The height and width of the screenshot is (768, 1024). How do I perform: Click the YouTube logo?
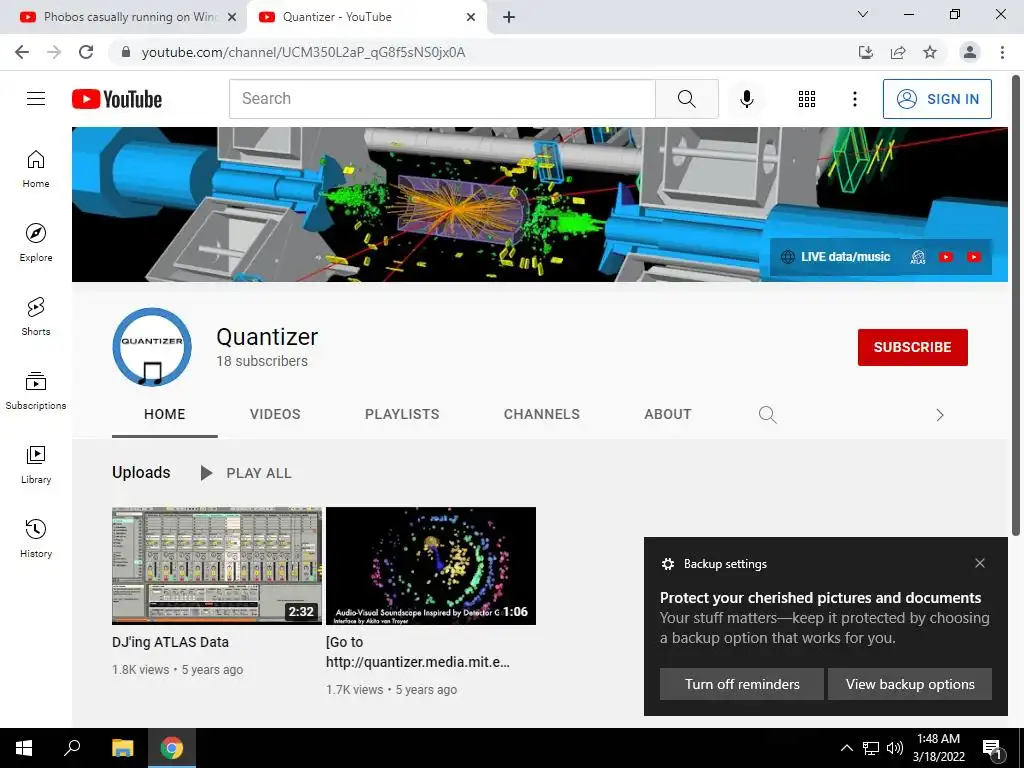pyautogui.click(x=117, y=99)
